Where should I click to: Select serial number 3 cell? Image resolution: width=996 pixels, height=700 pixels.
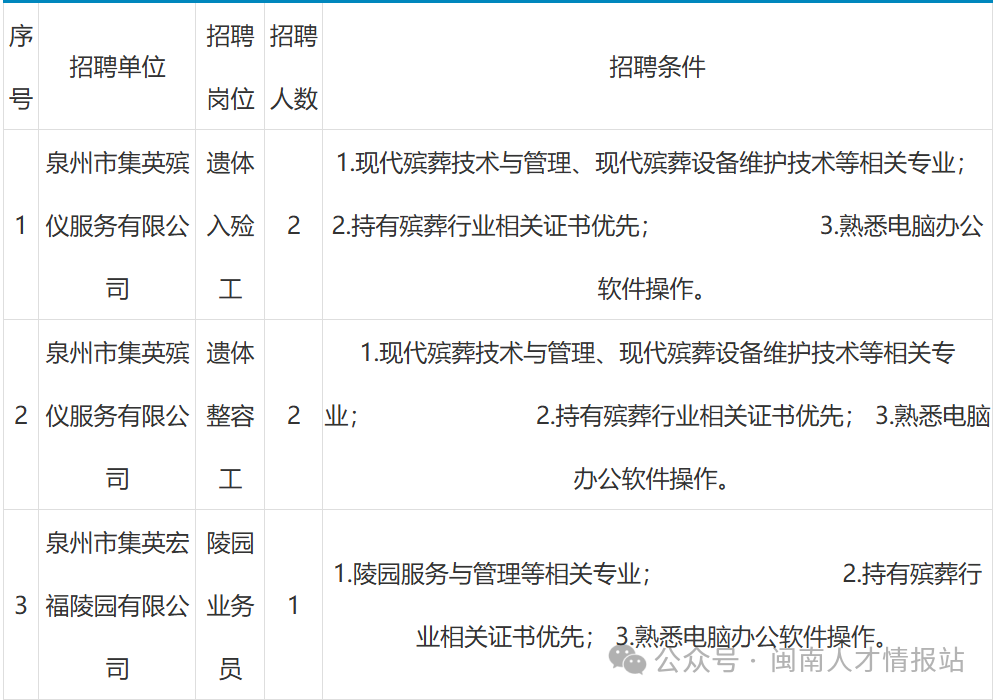[21, 605]
